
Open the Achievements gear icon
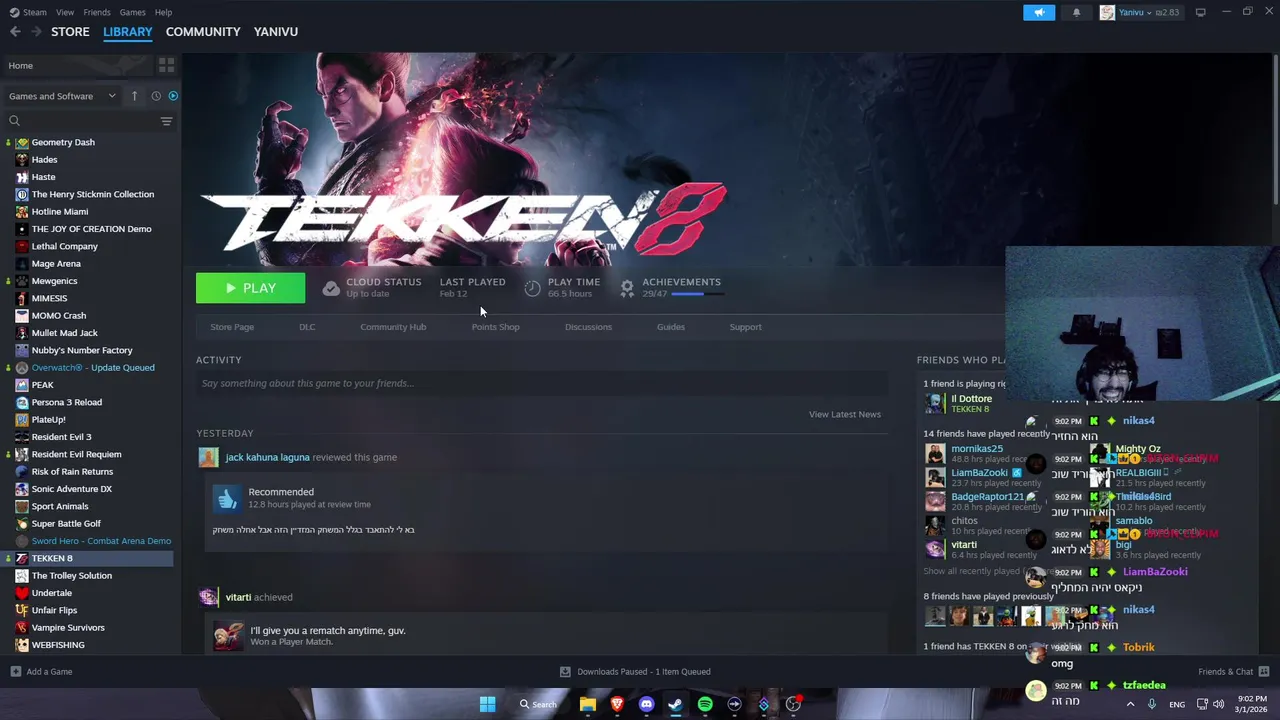coord(627,288)
